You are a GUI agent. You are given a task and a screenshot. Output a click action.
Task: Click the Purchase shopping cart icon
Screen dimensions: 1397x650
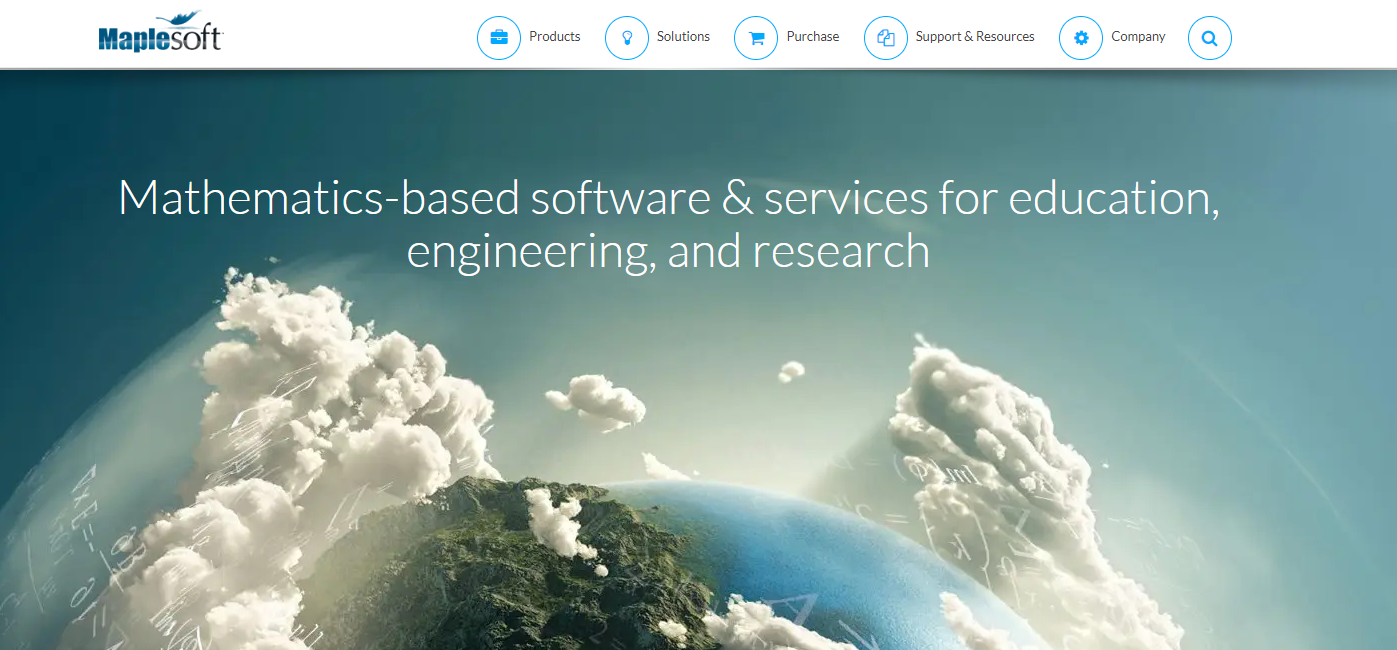point(756,38)
